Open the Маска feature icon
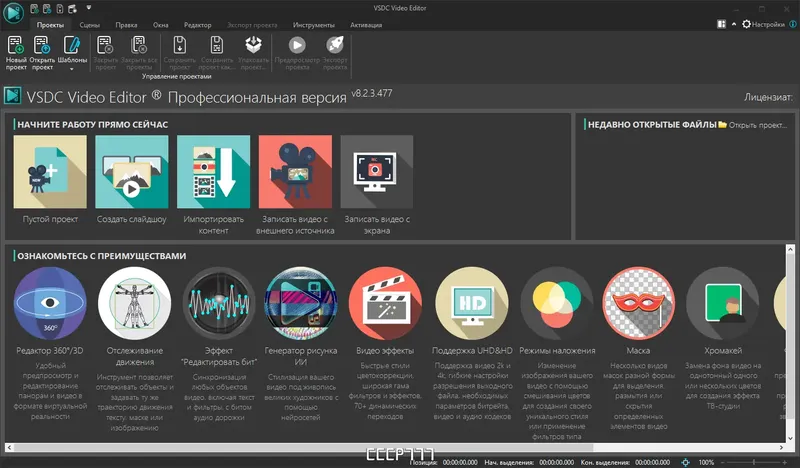This screenshot has height=468, width=800. [638, 303]
